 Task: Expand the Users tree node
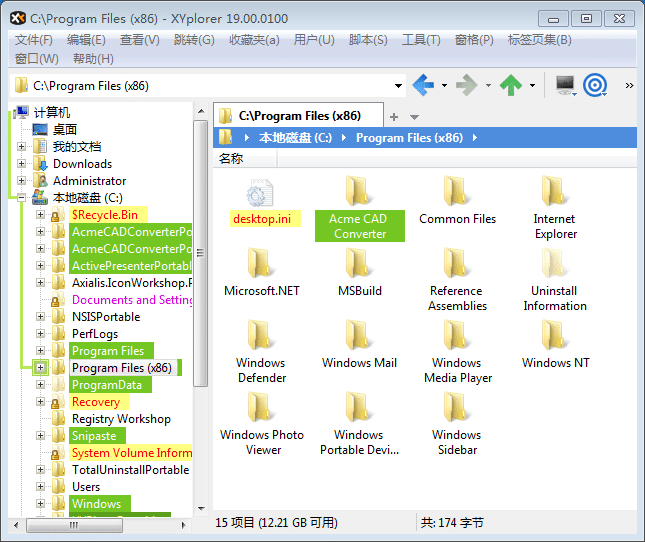[40, 486]
